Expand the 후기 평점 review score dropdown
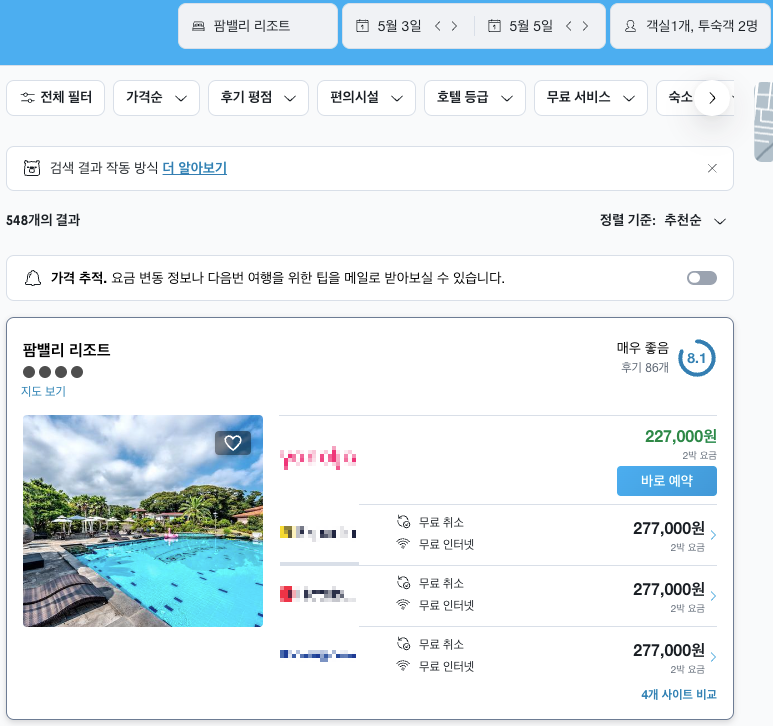Screen dimensions: 773x726 258,98
